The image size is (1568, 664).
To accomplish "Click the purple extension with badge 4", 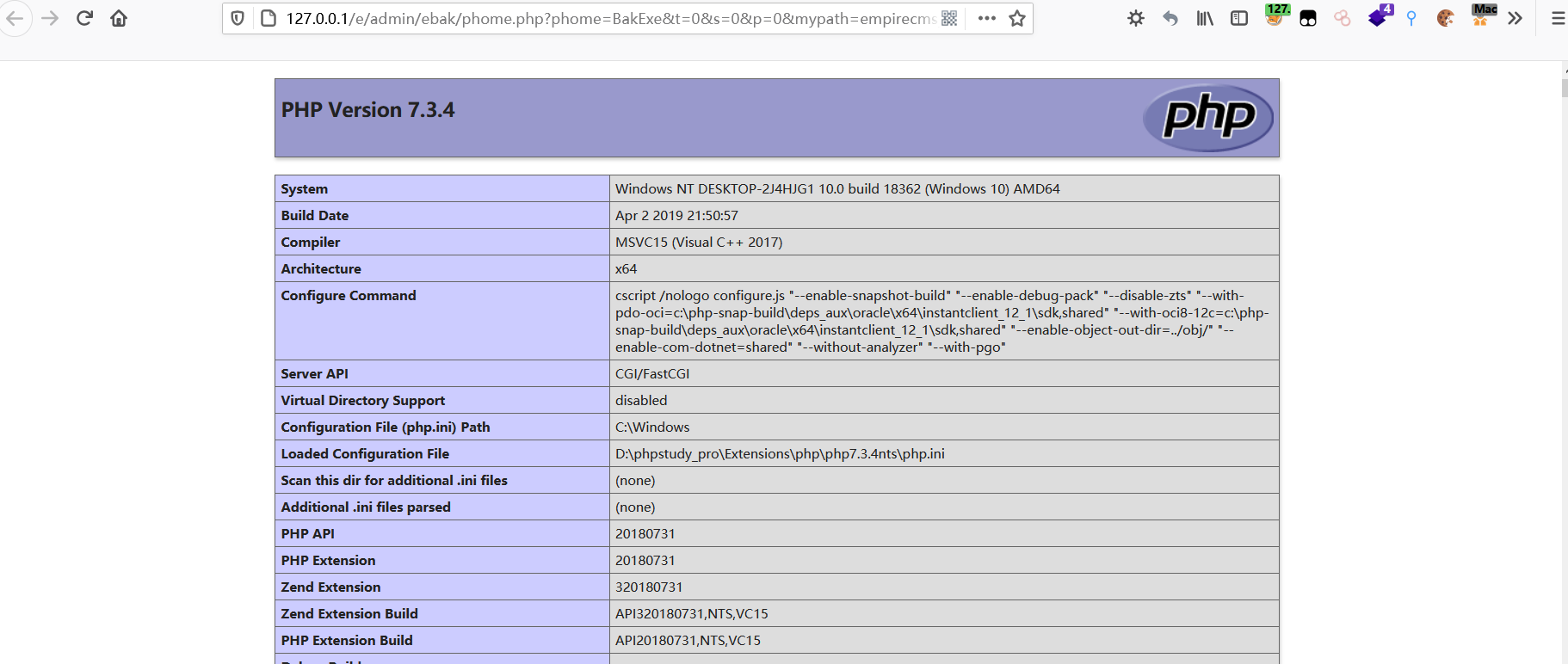I will click(1378, 17).
